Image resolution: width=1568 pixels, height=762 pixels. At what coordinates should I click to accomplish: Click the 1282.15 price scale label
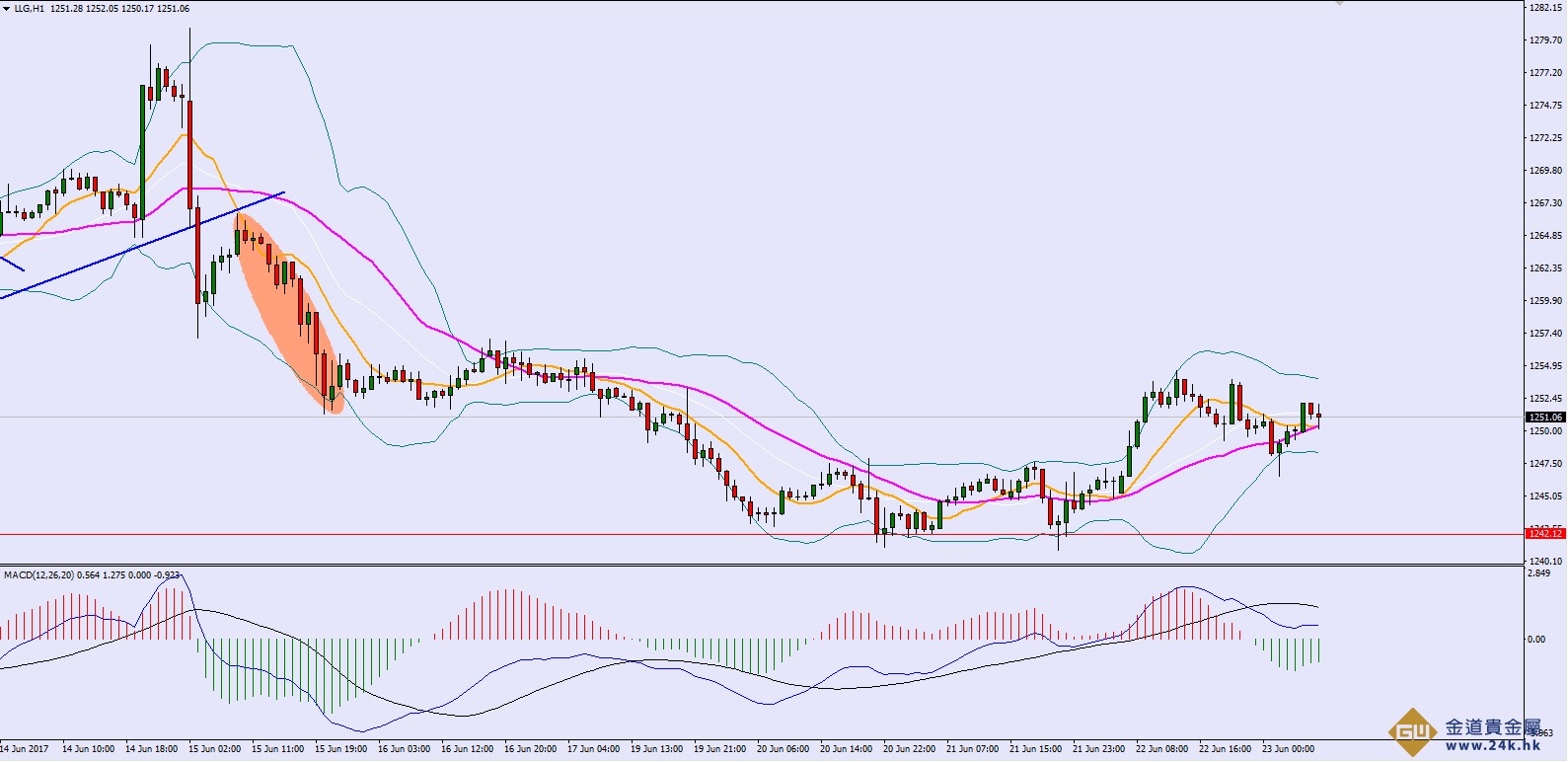click(1545, 8)
